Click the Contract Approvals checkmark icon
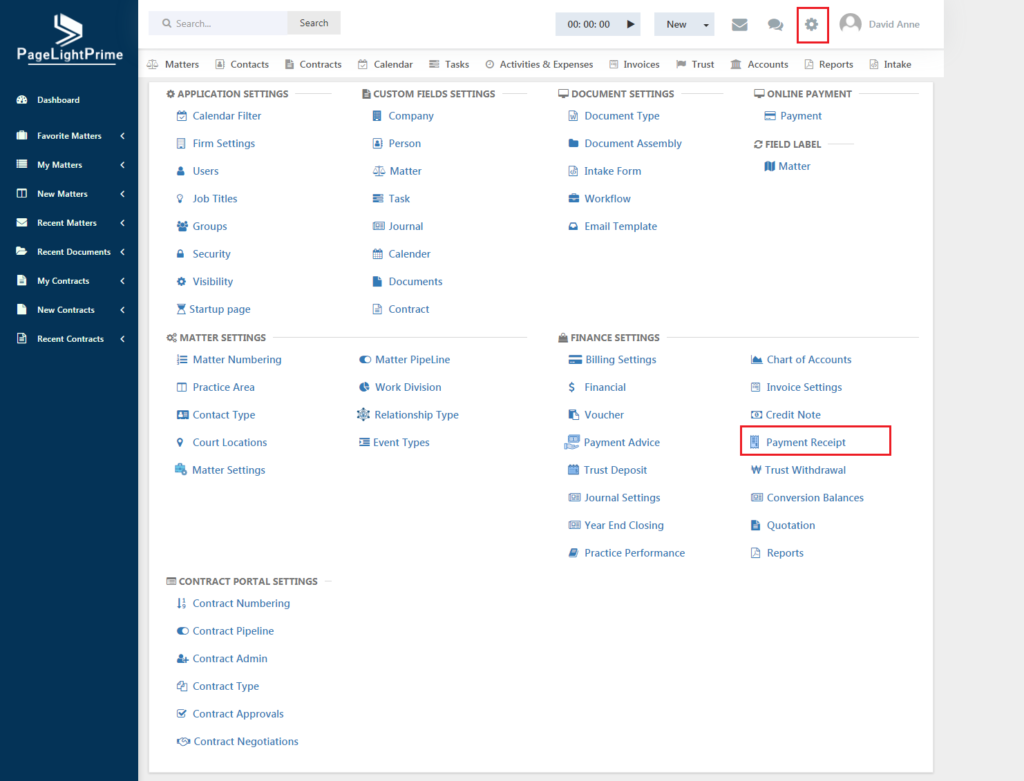The image size is (1024, 781). (x=182, y=714)
